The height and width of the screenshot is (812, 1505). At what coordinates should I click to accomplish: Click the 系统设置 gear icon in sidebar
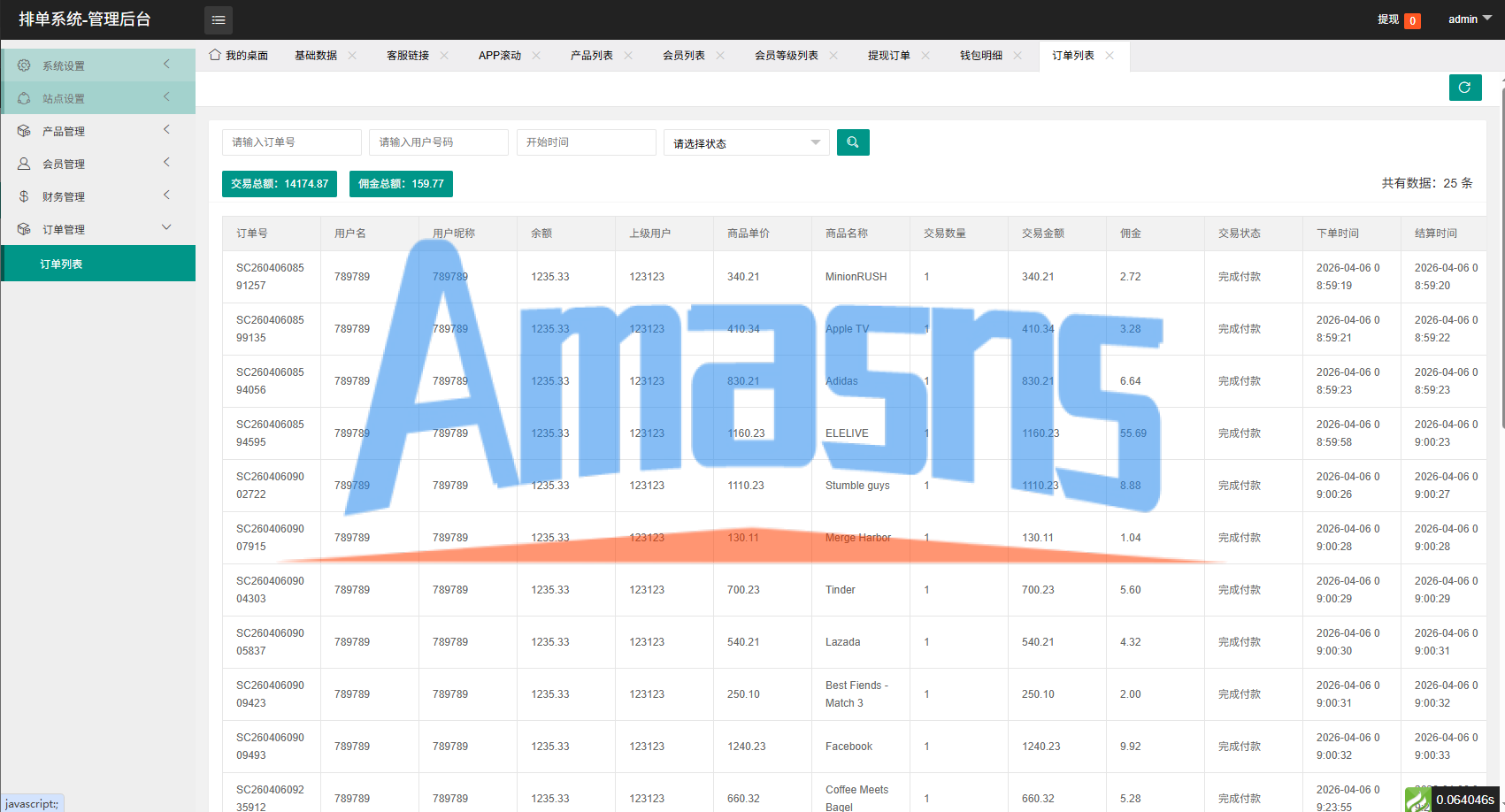click(x=24, y=65)
